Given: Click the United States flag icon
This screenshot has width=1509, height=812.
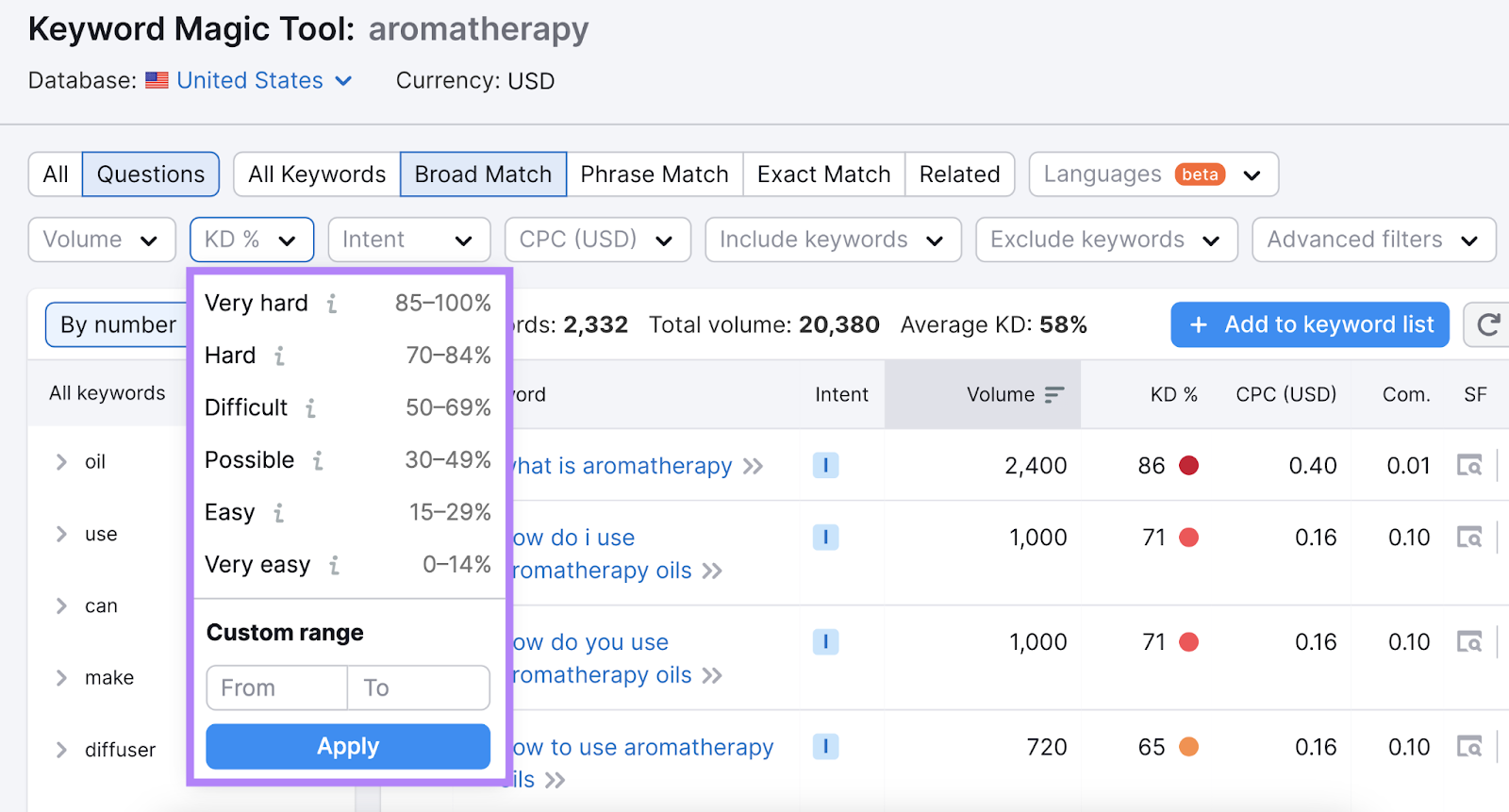Looking at the screenshot, I should pyautogui.click(x=157, y=80).
